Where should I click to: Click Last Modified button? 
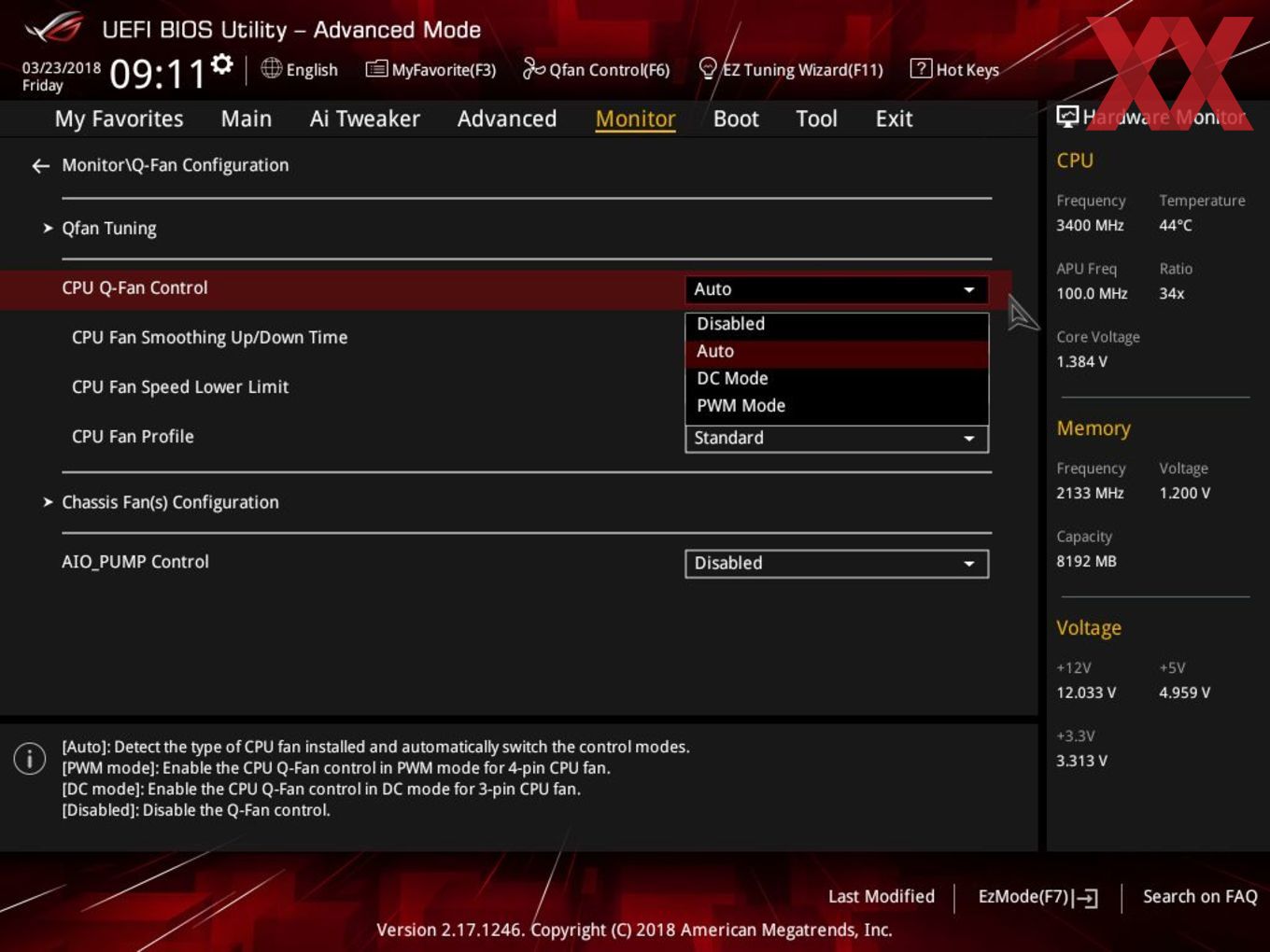[x=881, y=897]
